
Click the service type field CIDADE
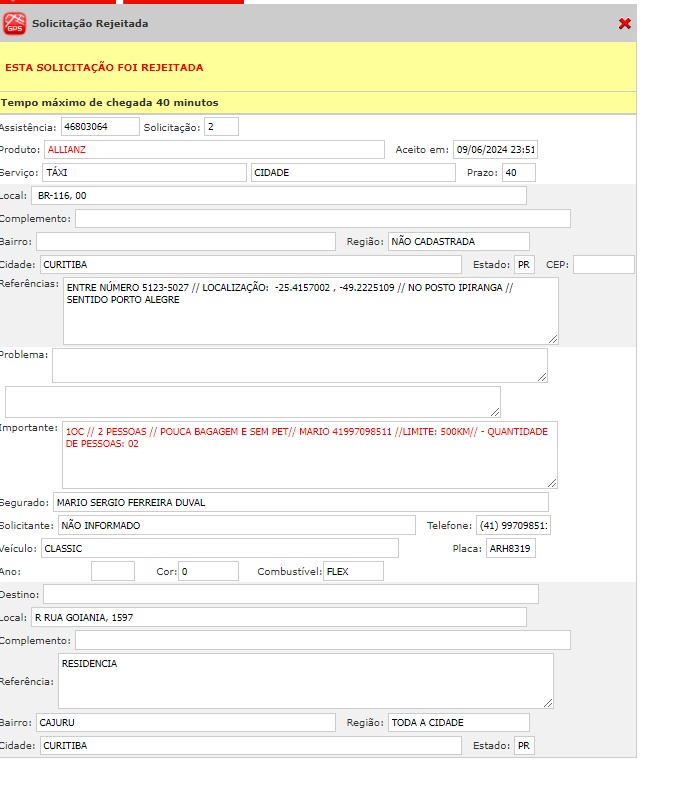[353, 173]
